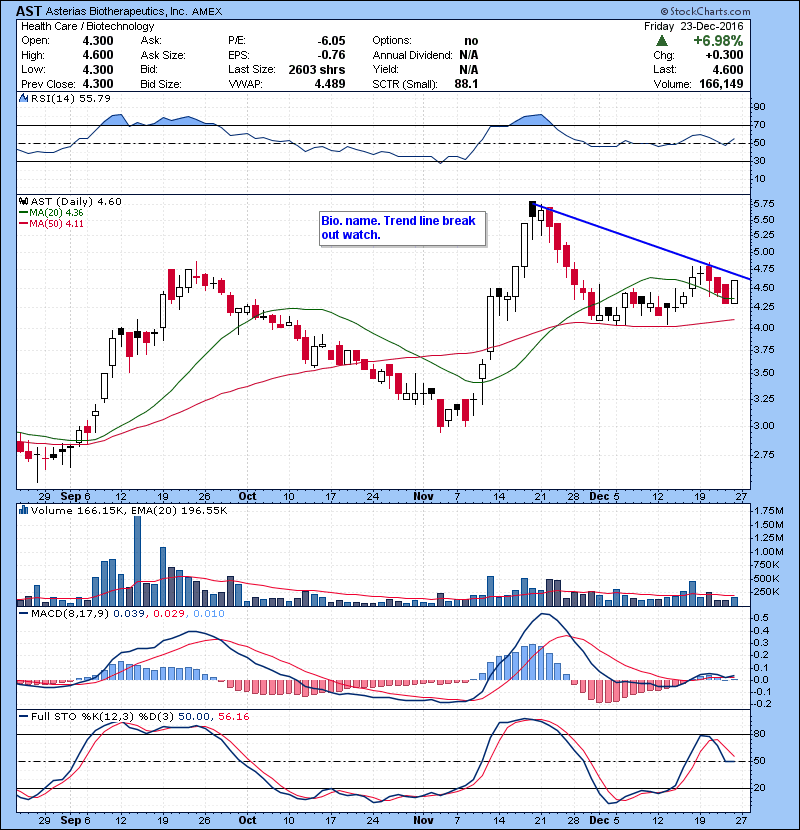Viewport: 800px width, 830px height.
Task: Click the Full STO %K value 50.00
Action: (x=194, y=716)
